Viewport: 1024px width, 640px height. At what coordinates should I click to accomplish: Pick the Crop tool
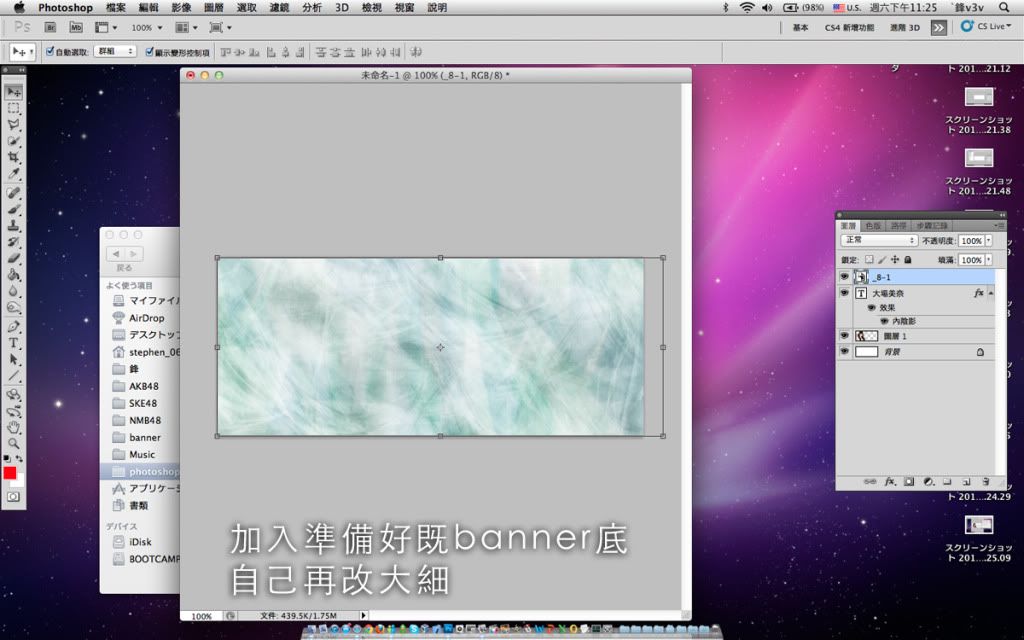[x=14, y=158]
